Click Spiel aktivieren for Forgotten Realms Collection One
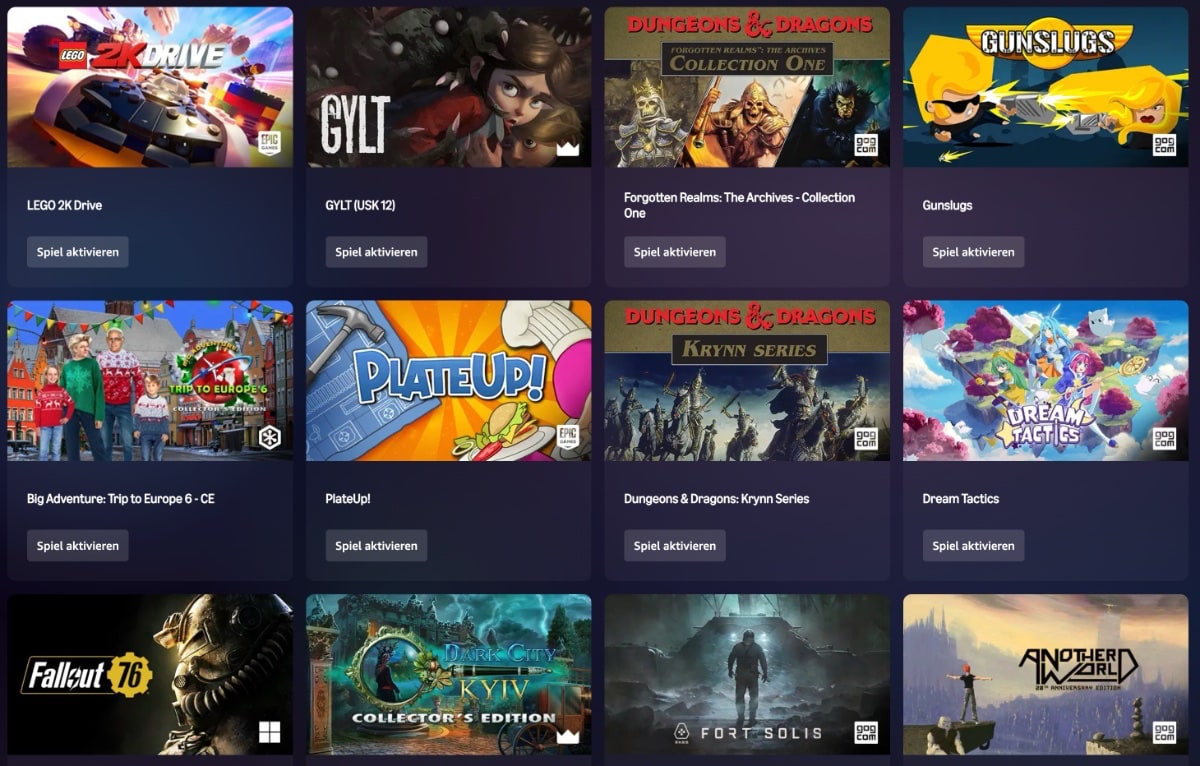 point(675,252)
